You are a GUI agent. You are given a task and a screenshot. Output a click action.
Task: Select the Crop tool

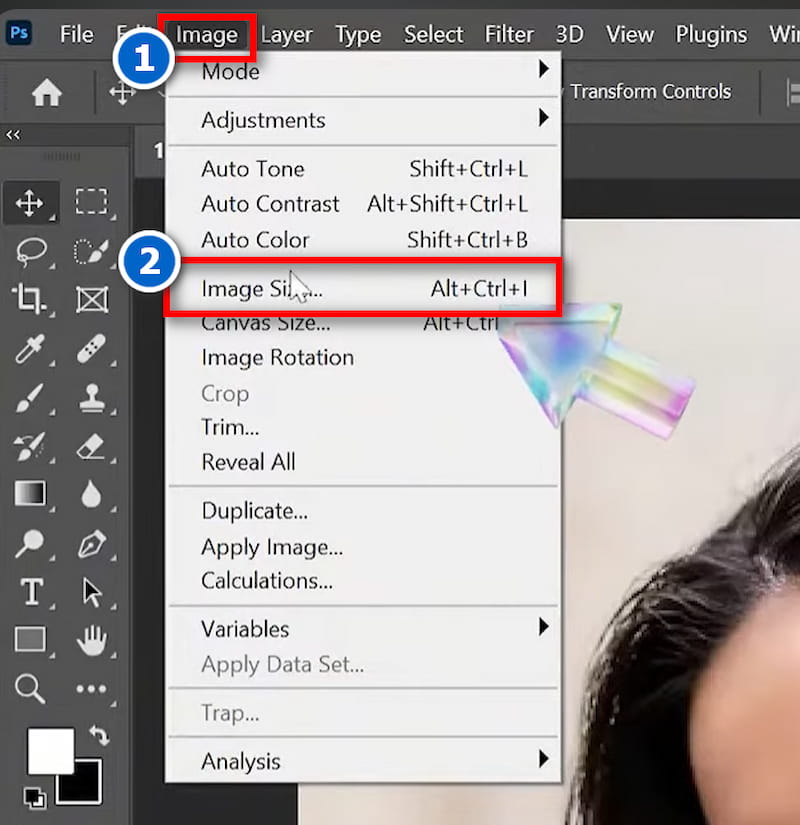(x=31, y=300)
